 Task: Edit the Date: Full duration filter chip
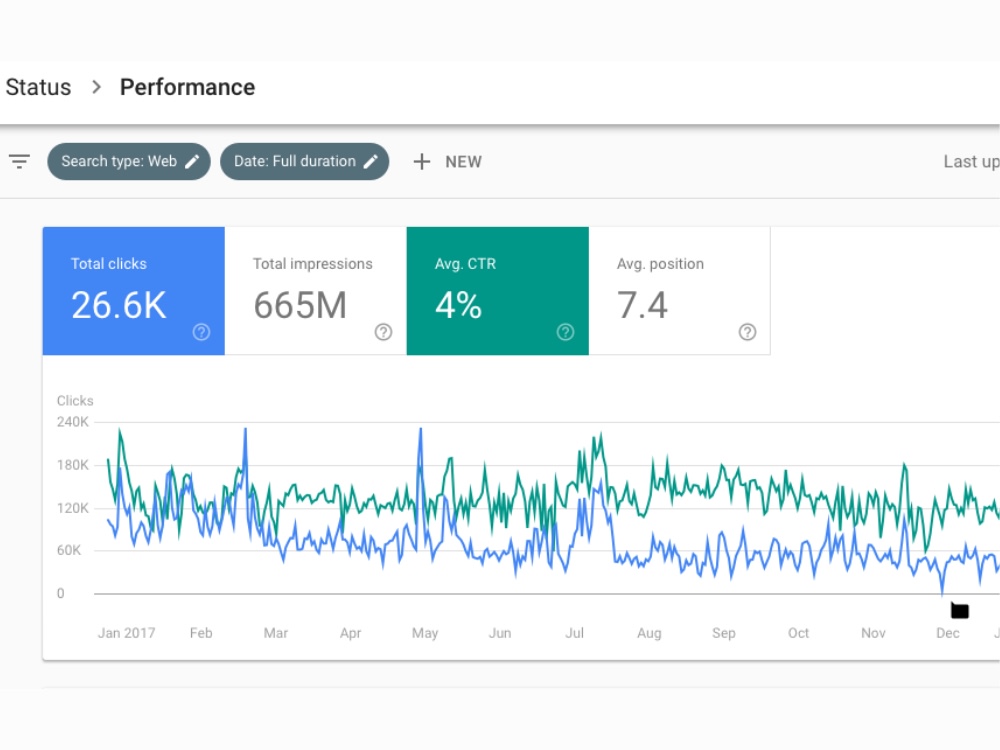[x=304, y=161]
